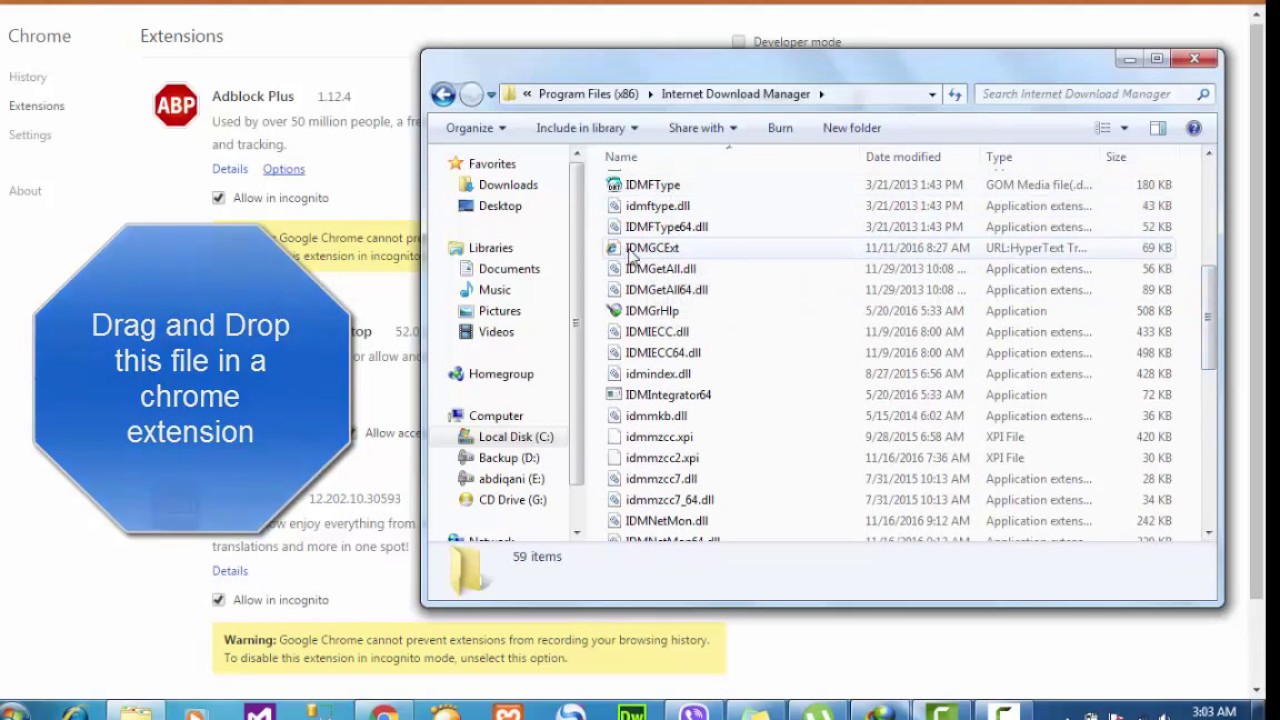Open the address bar previous locations dropdown
The image size is (1280, 720).
pyautogui.click(x=932, y=94)
